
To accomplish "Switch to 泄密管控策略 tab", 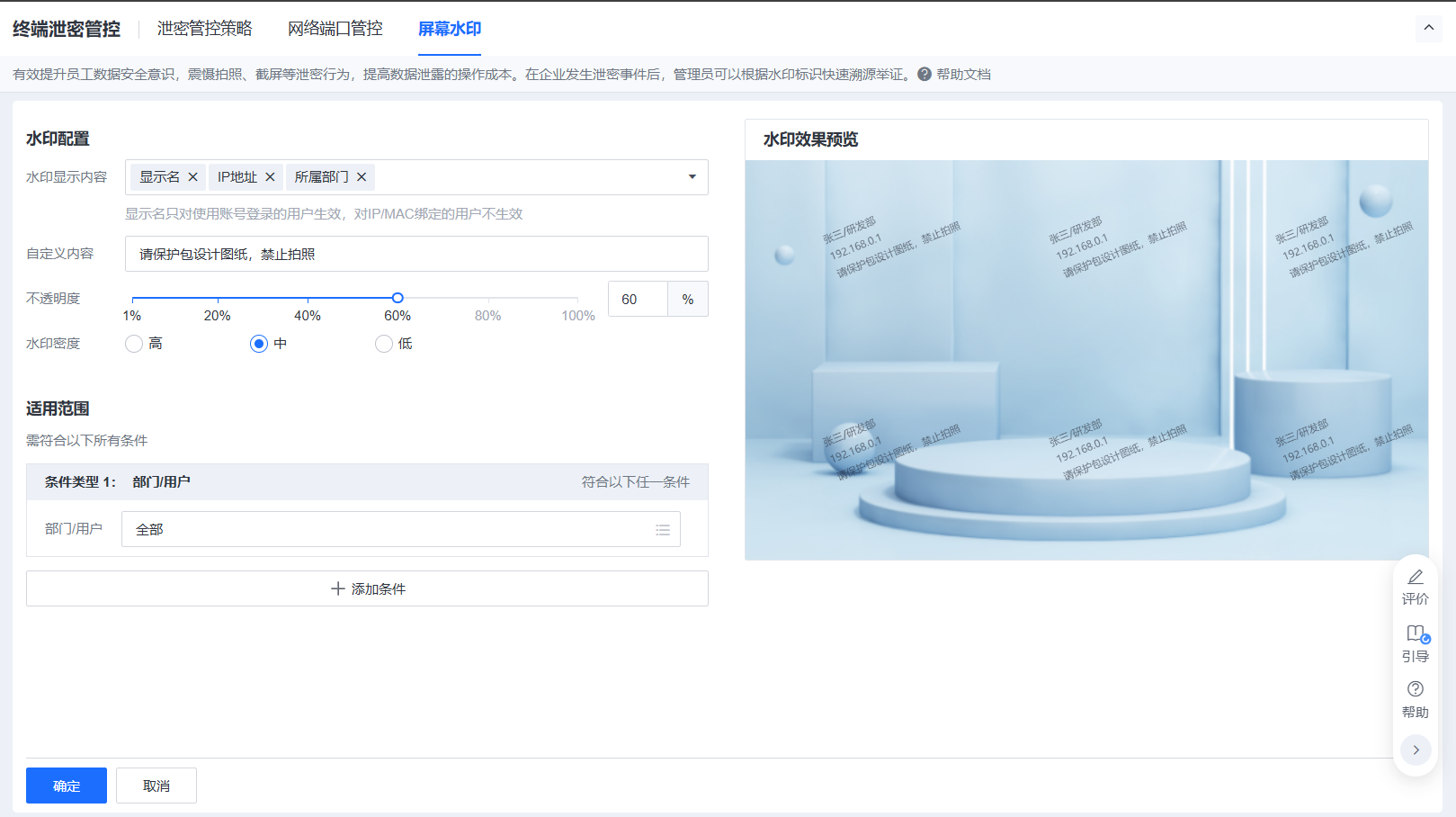I will pyautogui.click(x=204, y=29).
